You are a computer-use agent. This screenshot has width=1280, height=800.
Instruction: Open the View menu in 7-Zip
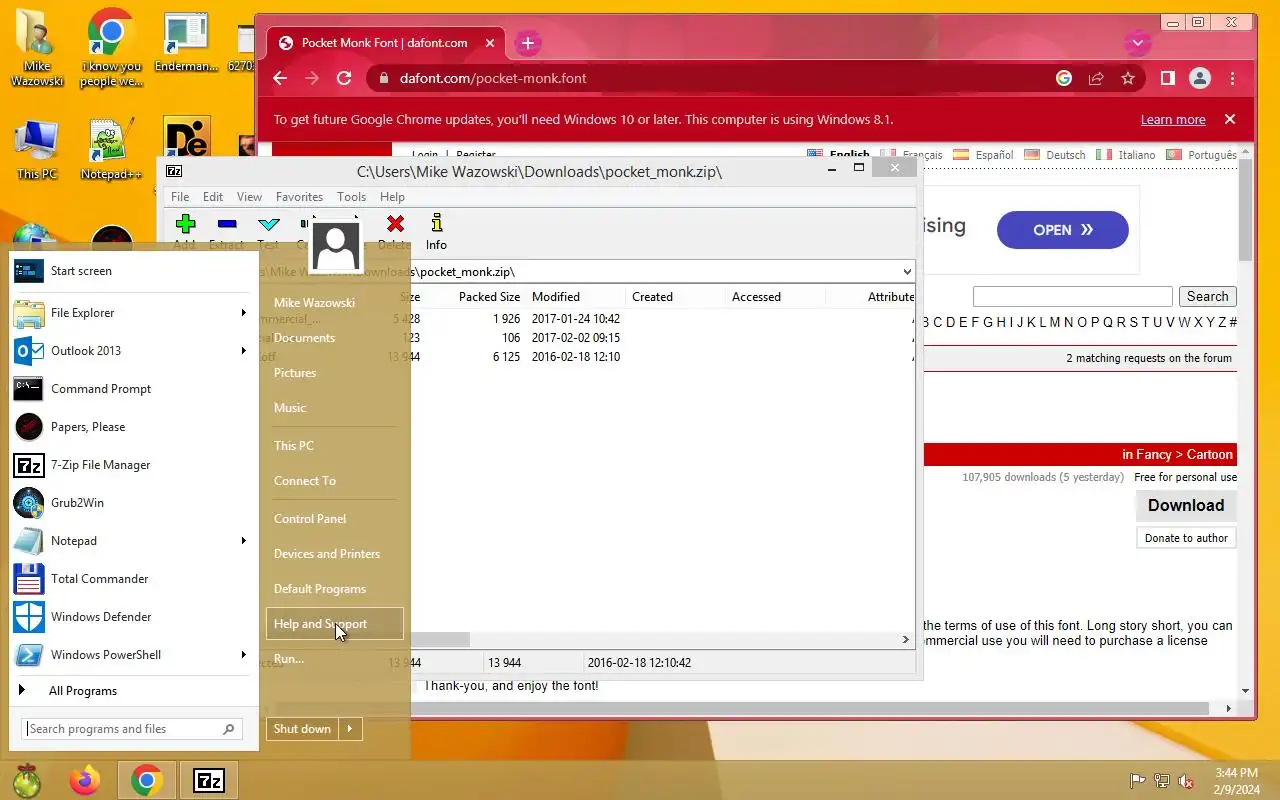click(x=249, y=197)
